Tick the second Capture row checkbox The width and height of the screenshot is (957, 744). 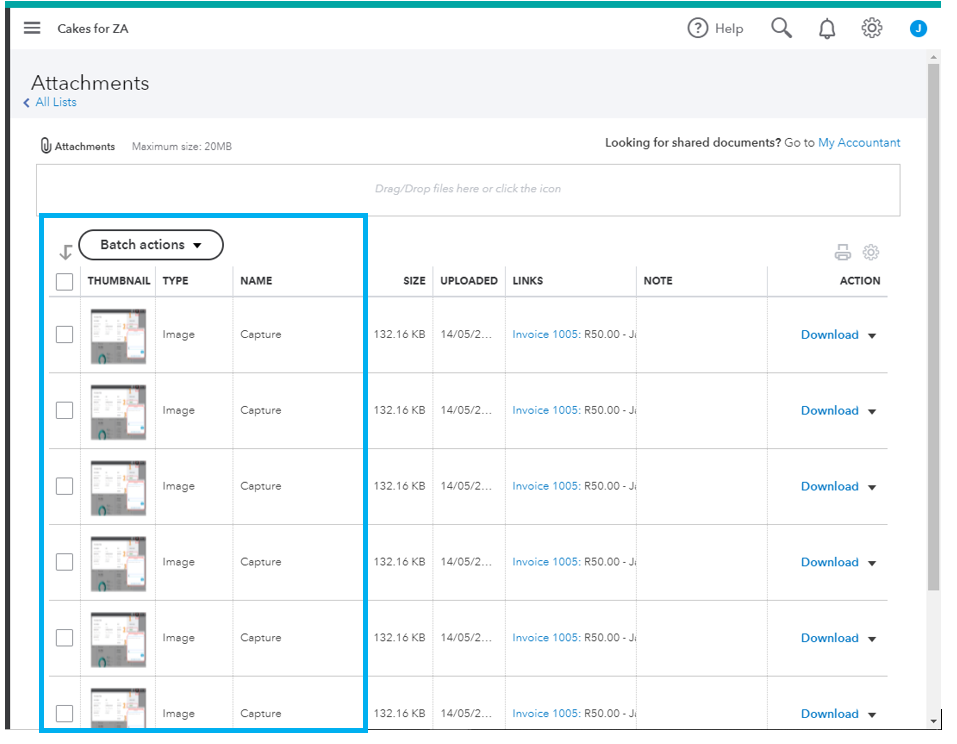64,410
